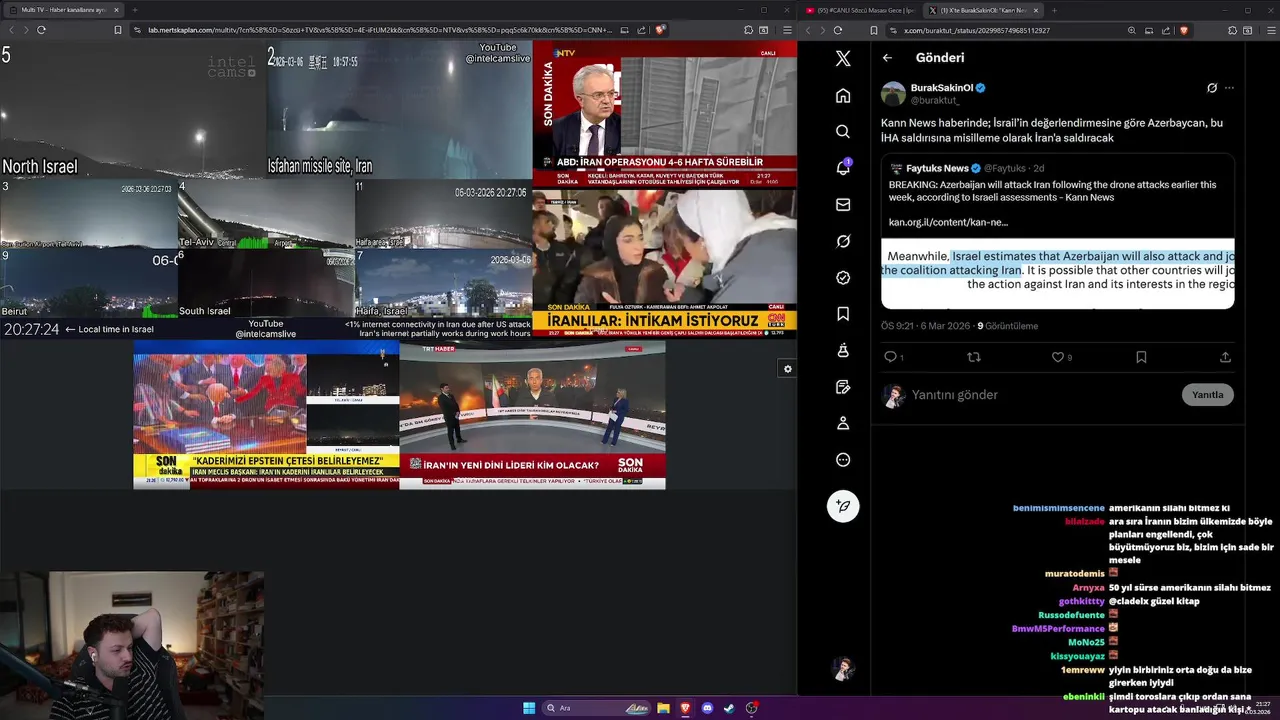
Task: Close the X'te BurakSakinOl tab
Action: click(1035, 10)
